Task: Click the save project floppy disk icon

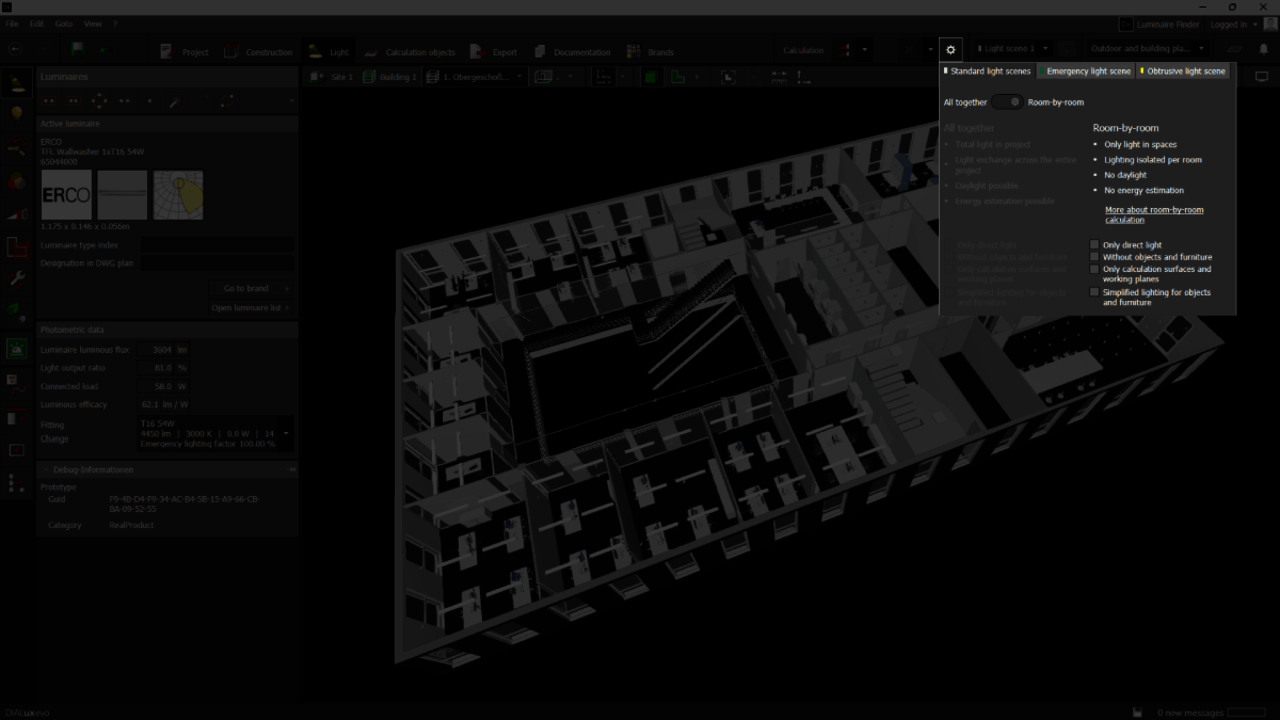Action: 78,49
